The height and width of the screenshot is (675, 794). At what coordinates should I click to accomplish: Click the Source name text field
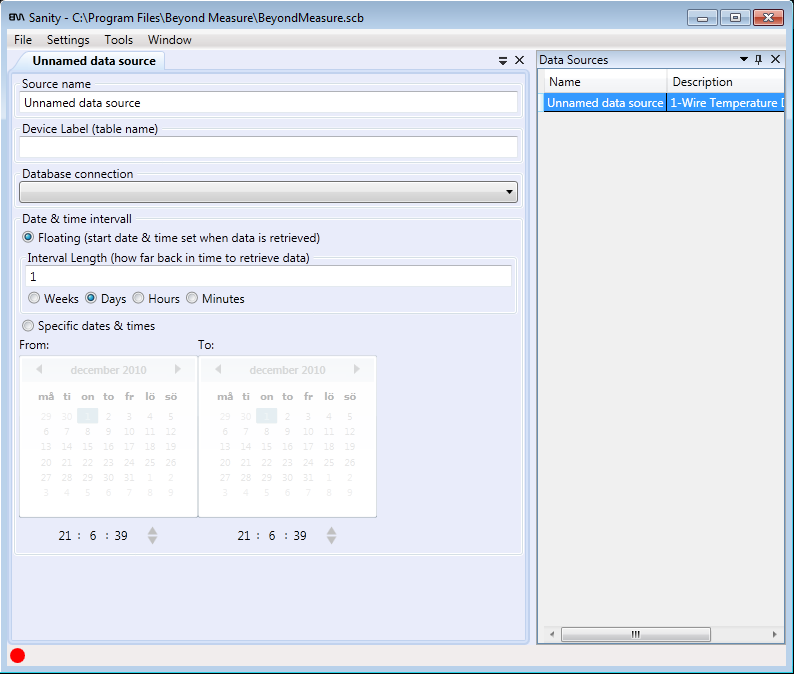tap(268, 103)
